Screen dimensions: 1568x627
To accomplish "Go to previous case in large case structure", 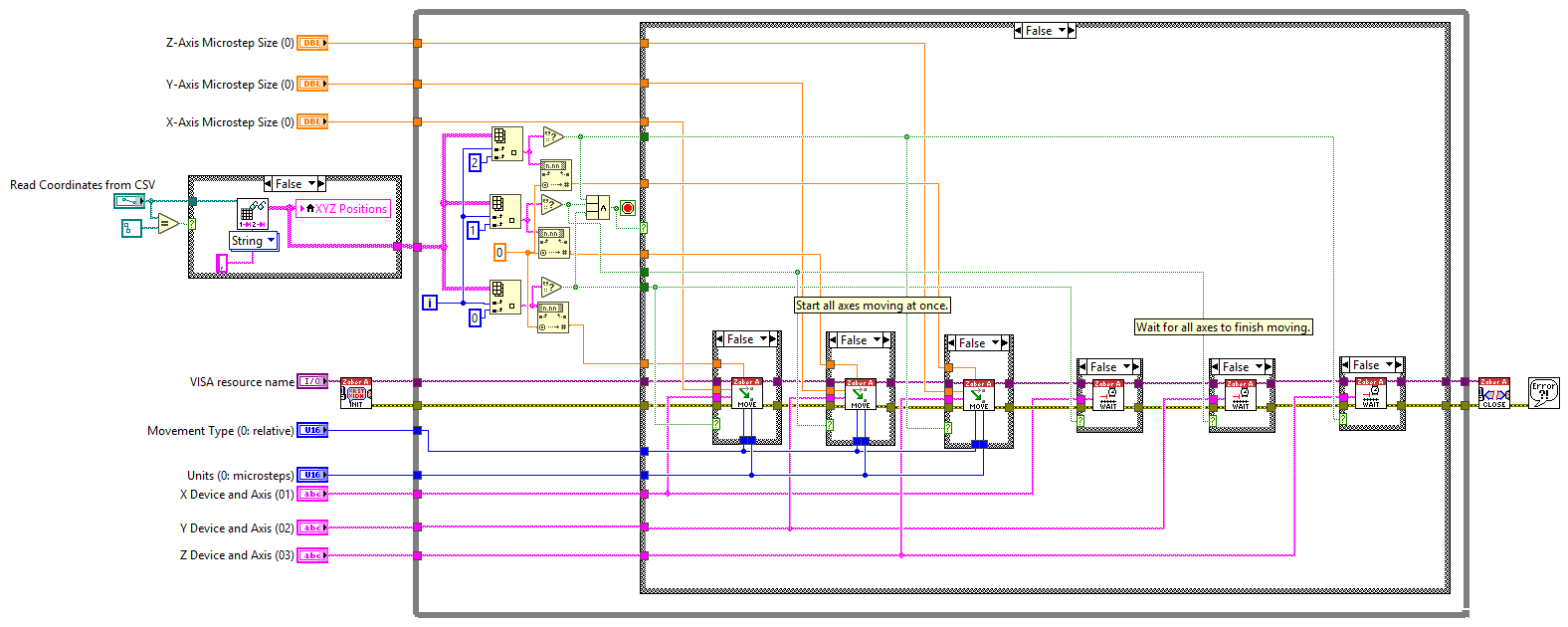I will pyautogui.click(x=1019, y=31).
